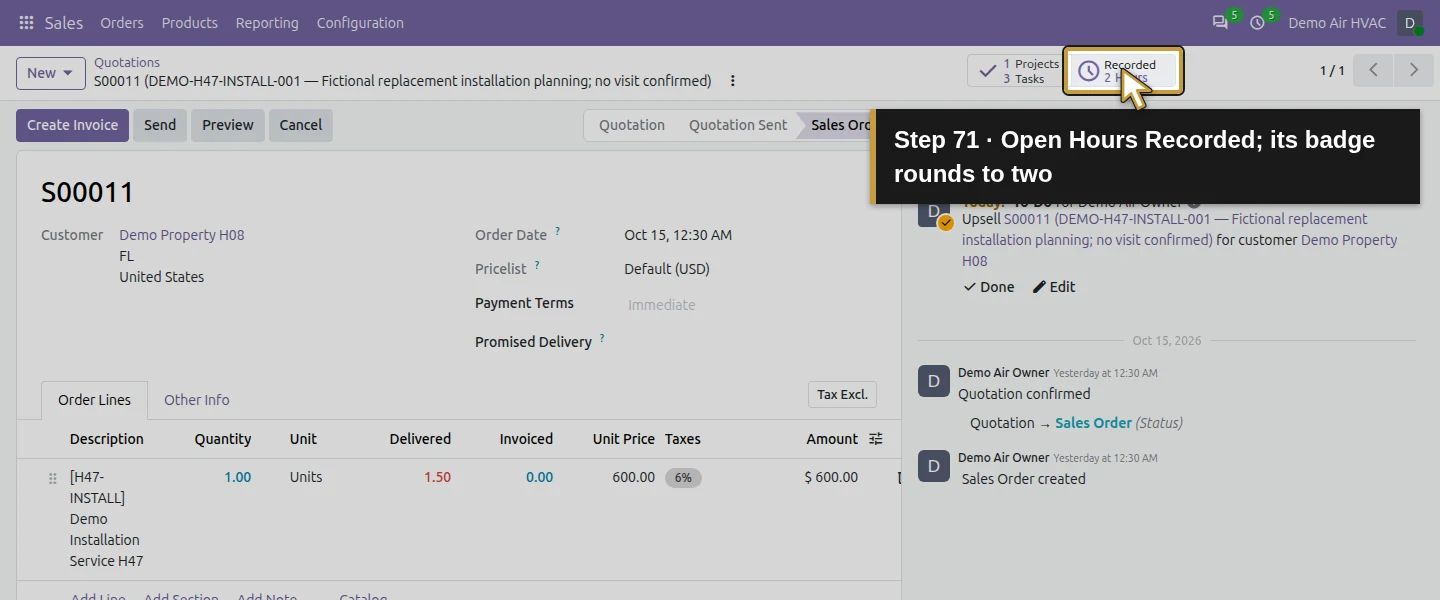Image resolution: width=1440 pixels, height=600 pixels.
Task: Open the three-dot actions menu beside the order title
Action: click(x=733, y=81)
